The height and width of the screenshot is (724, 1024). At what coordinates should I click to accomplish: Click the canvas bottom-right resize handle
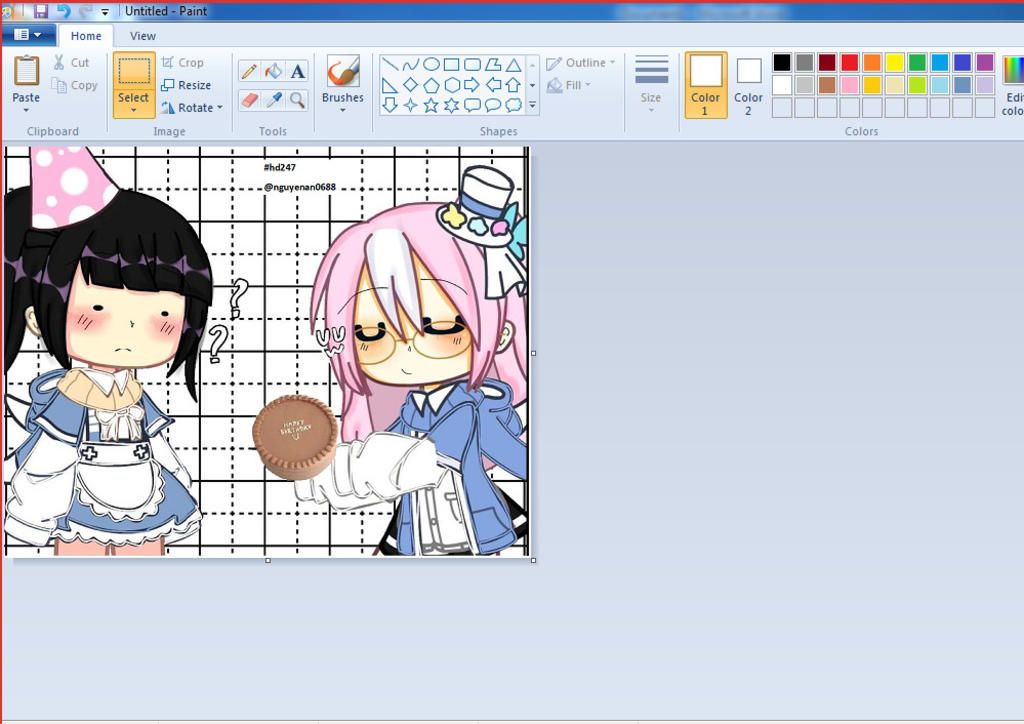534,560
